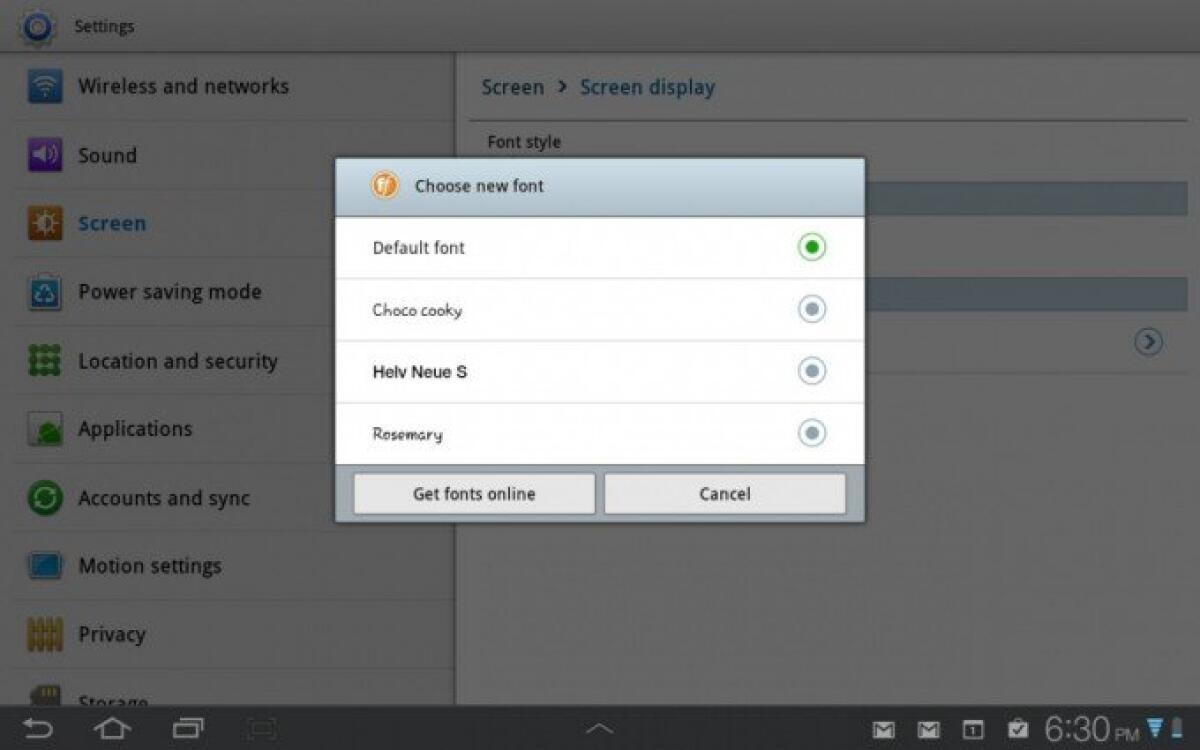The height and width of the screenshot is (750, 1200).
Task: Expand the settings row with the circled chevron
Action: click(1149, 342)
